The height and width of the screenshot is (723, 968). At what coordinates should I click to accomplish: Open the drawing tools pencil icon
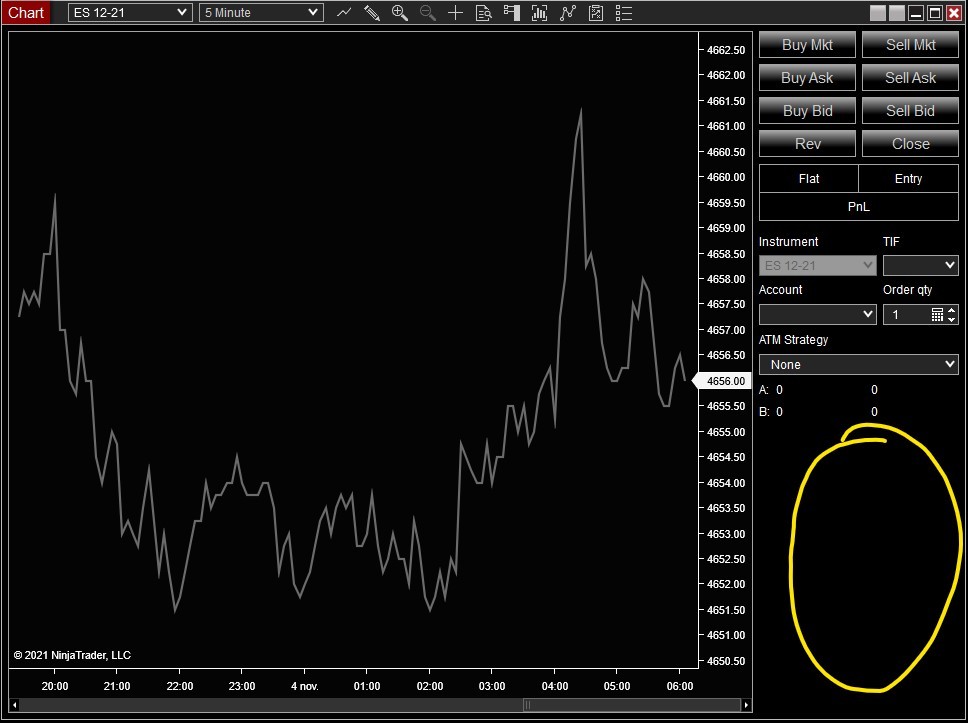tap(372, 13)
